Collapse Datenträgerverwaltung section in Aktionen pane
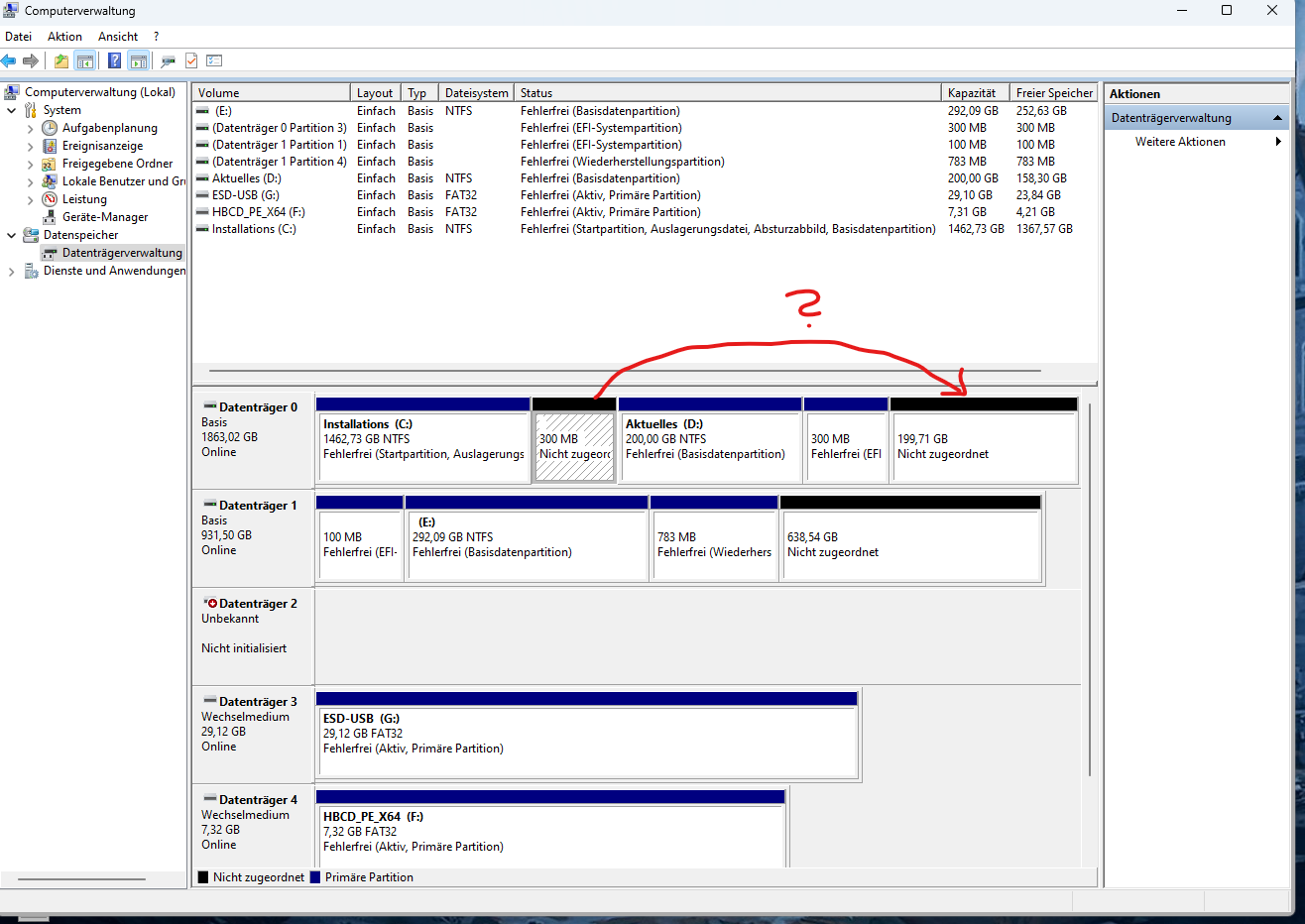The image size is (1305, 924). [x=1277, y=118]
